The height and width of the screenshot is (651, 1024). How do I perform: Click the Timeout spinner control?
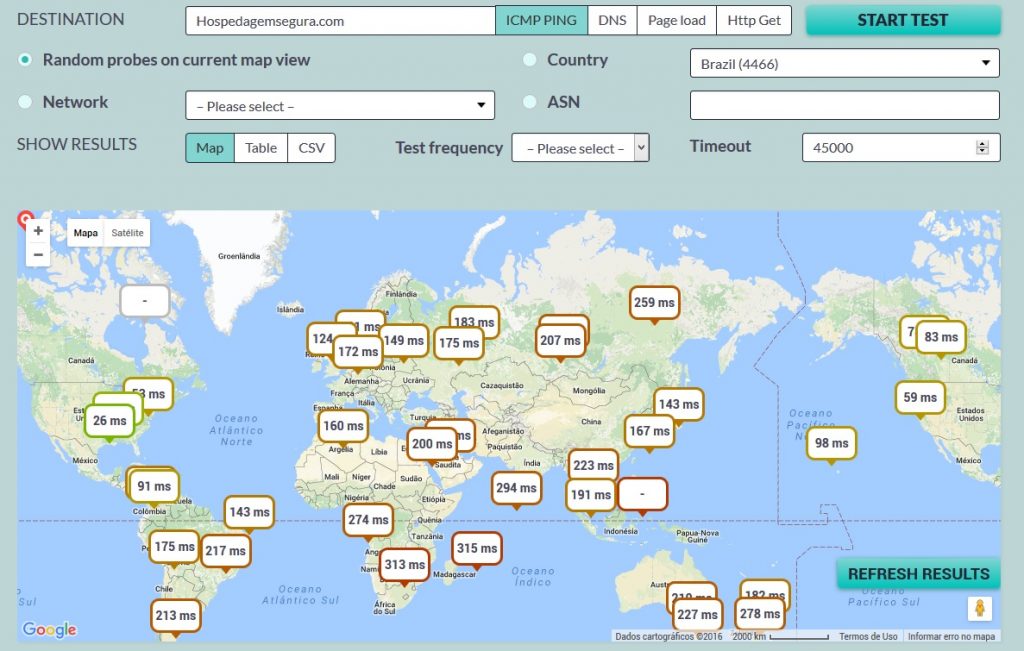pos(982,147)
